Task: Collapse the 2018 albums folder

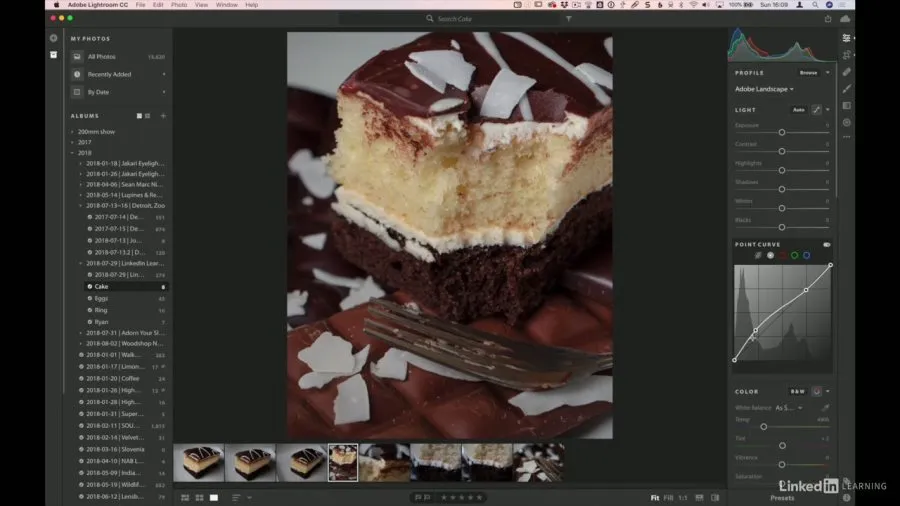Action: click(x=72, y=153)
